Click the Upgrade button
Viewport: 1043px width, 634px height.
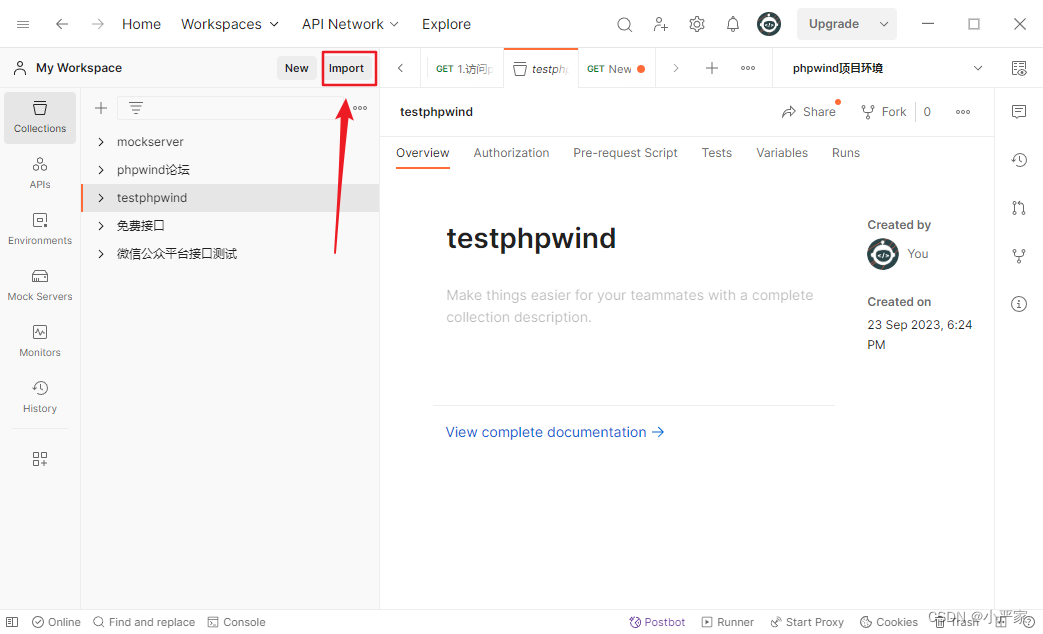[x=833, y=24]
